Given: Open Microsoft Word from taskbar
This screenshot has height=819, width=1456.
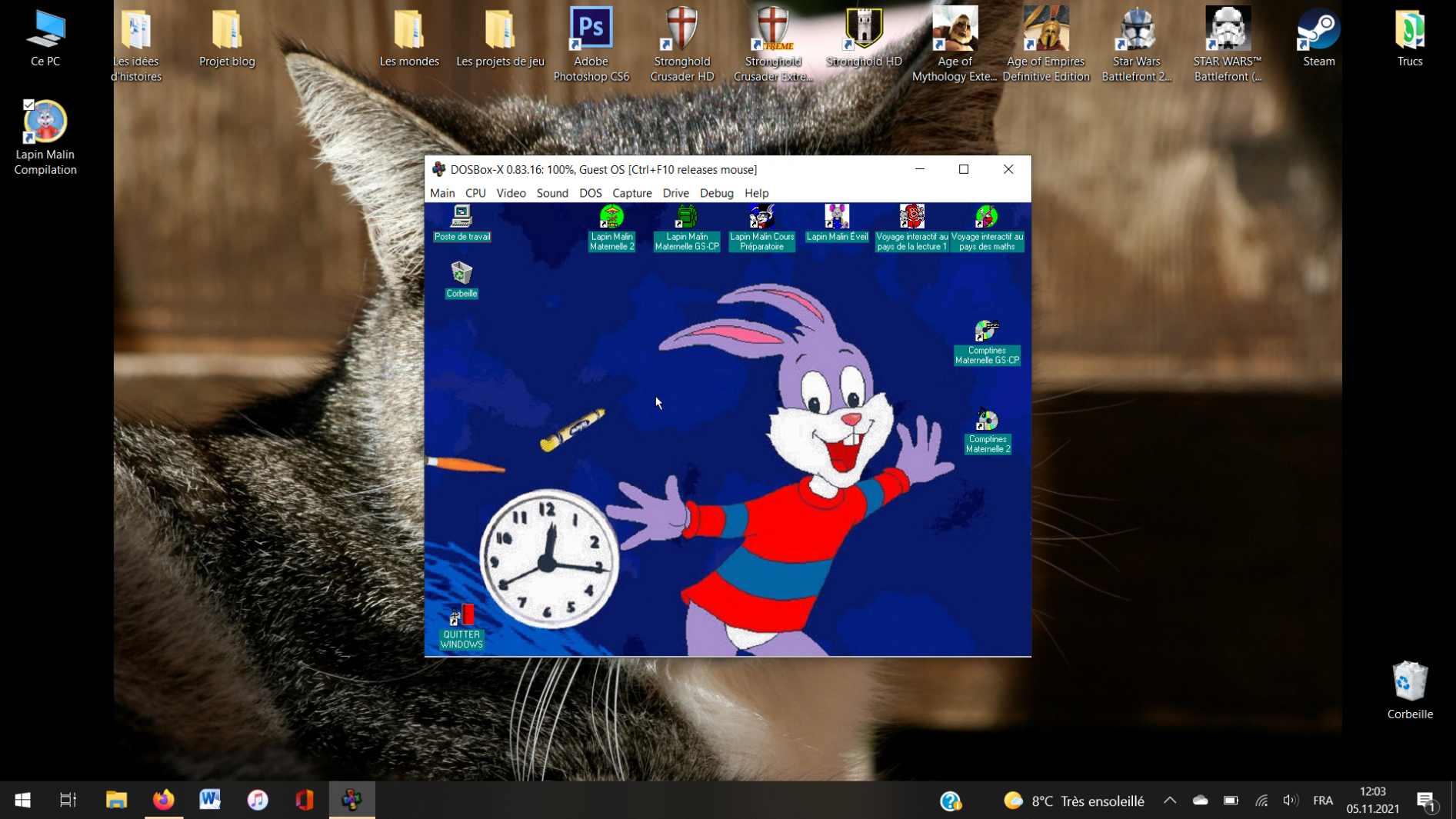Looking at the screenshot, I should tap(210, 801).
